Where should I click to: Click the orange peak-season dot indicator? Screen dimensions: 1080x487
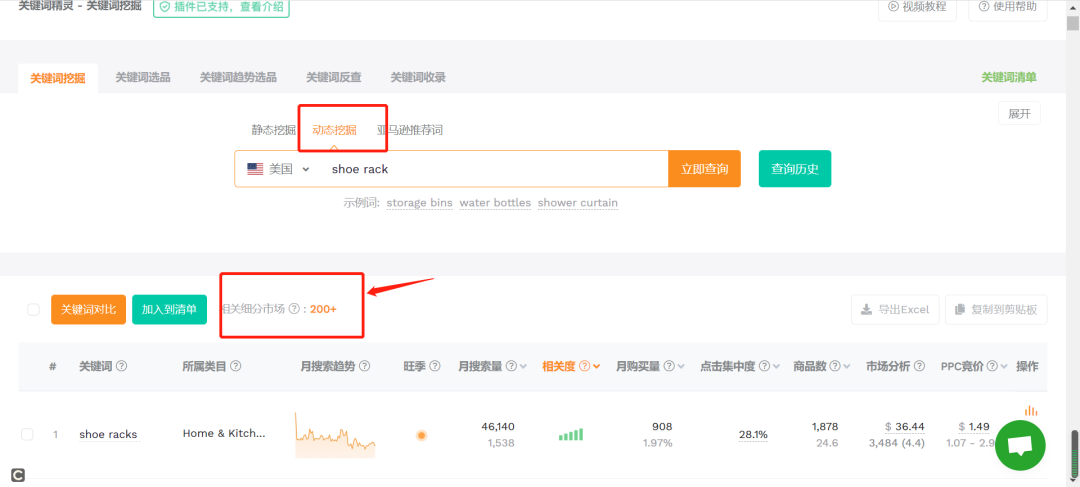pos(422,435)
